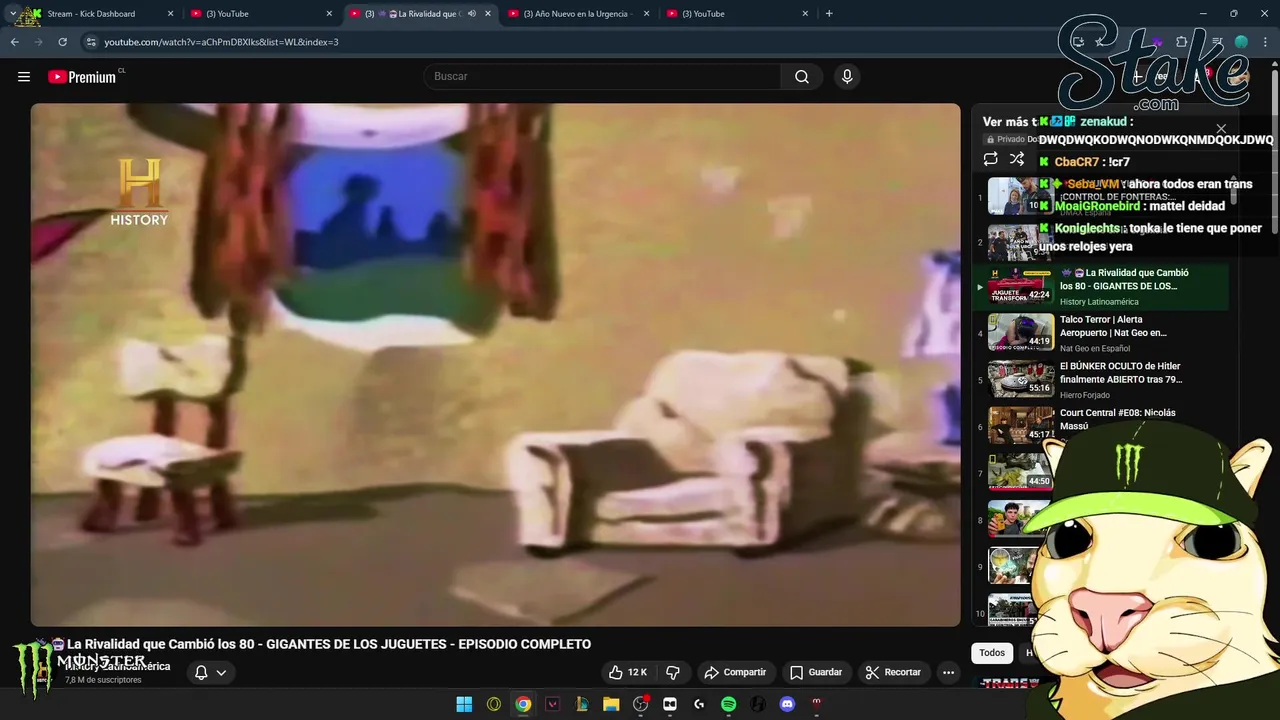
Task: Open the tab search dropdown arrow
Action: click(x=13, y=14)
